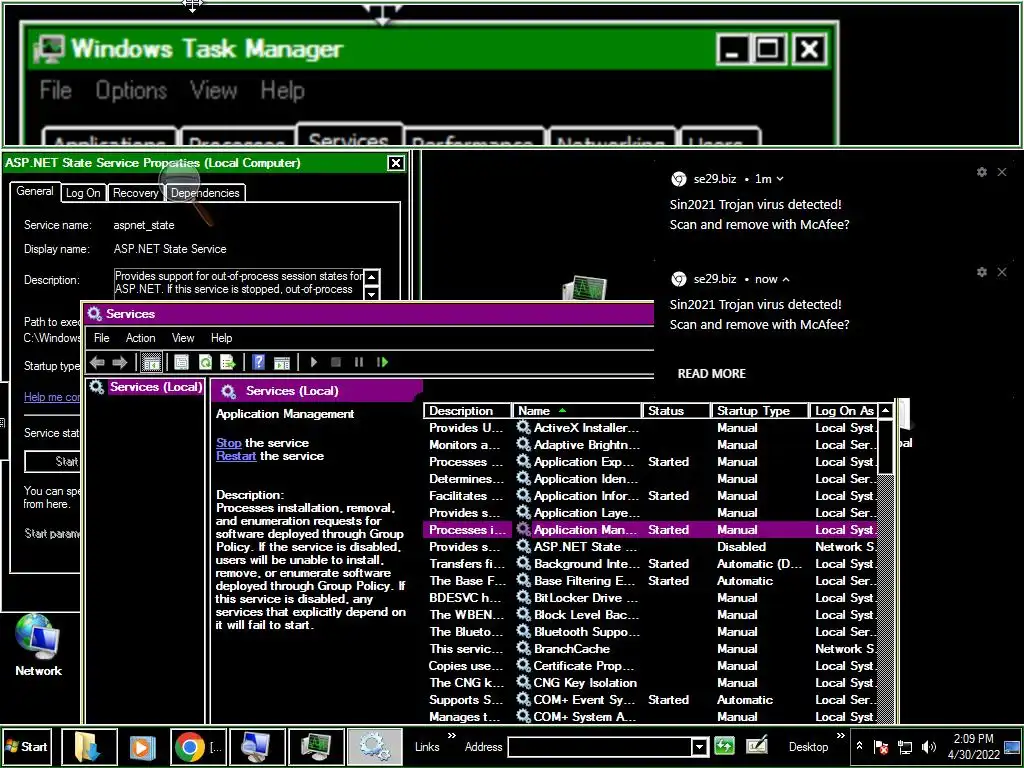Viewport: 1024px width, 768px height.
Task: Open the Address bar dropdown arrow
Action: point(699,746)
